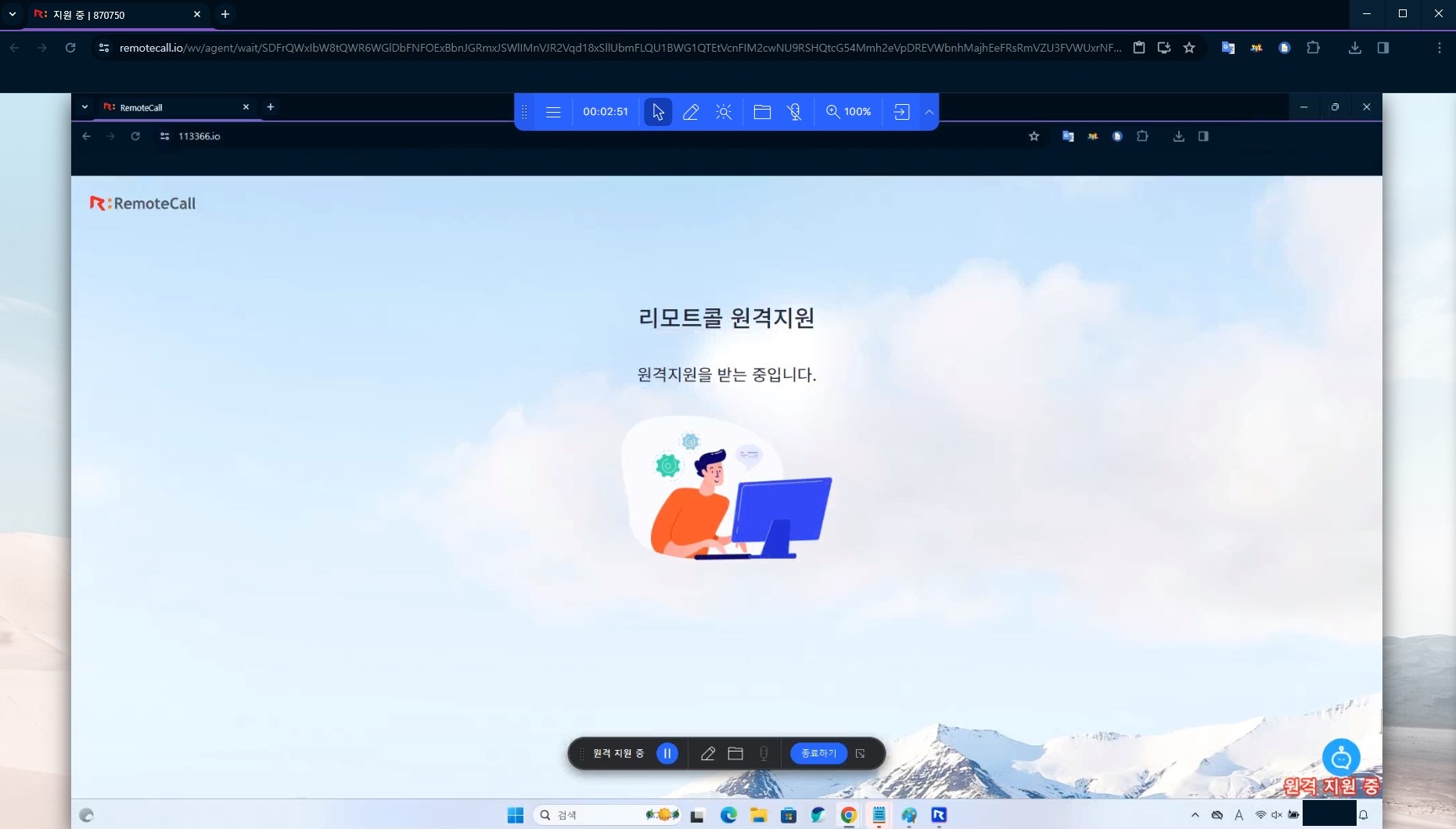Click the session exit icon on the agent toolbar
Viewport: 1456px width, 829px height.
(x=901, y=111)
